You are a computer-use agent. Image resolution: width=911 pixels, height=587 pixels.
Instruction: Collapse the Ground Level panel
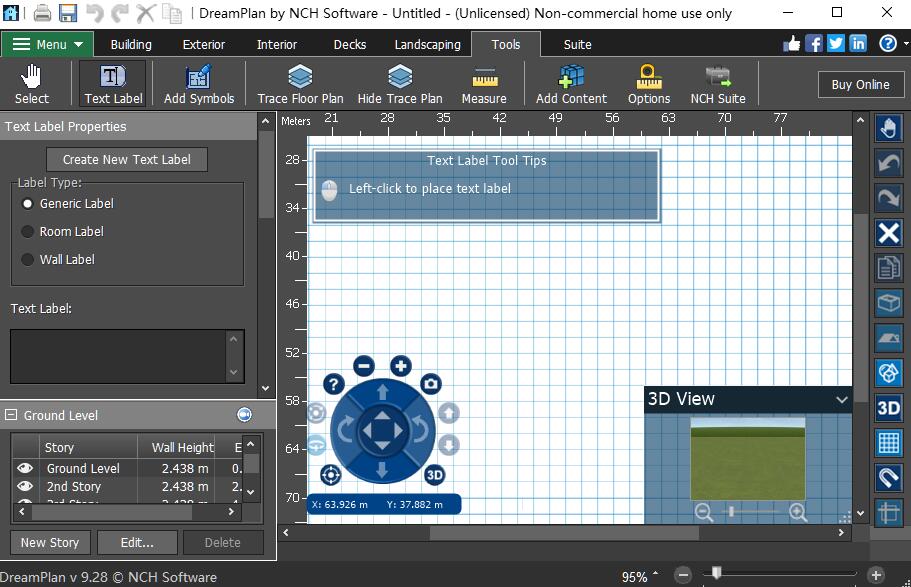10,415
